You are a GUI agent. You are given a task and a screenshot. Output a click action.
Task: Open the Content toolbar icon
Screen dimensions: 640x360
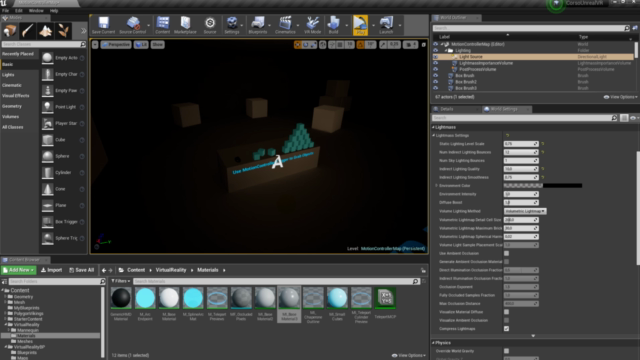coord(162,25)
